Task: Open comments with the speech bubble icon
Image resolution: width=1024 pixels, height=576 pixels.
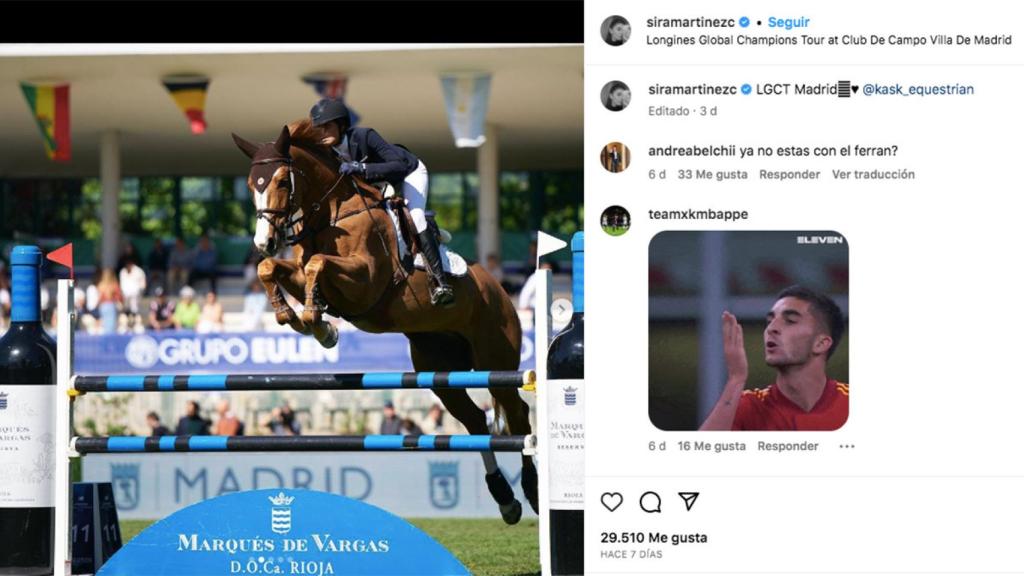Action: click(650, 502)
